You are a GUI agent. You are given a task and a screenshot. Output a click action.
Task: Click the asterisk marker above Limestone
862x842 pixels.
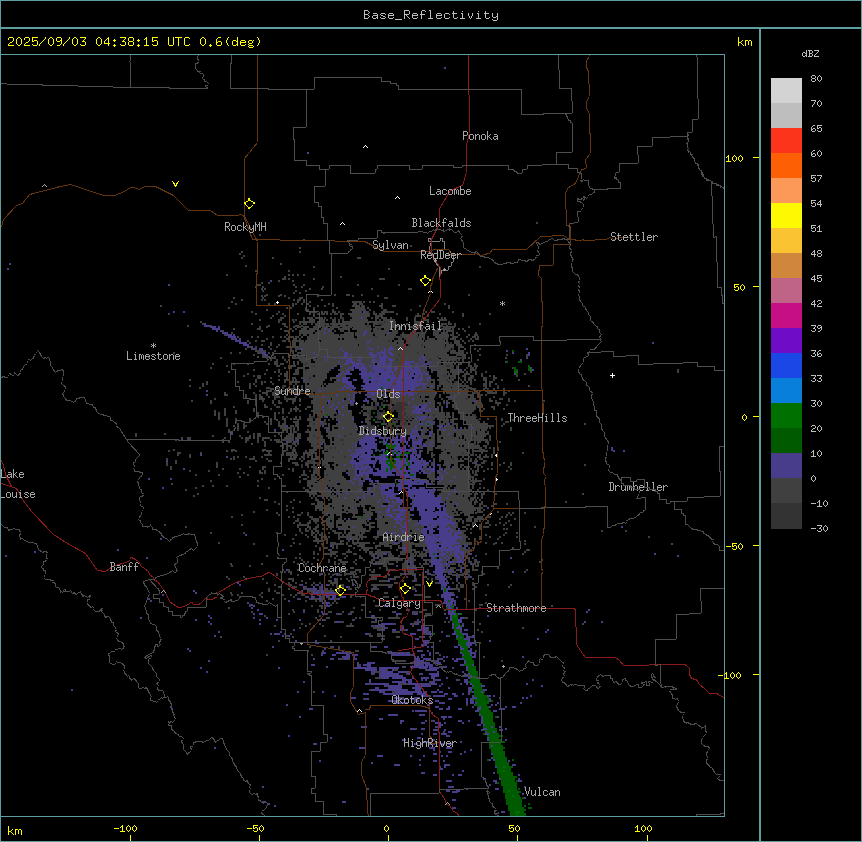click(153, 346)
